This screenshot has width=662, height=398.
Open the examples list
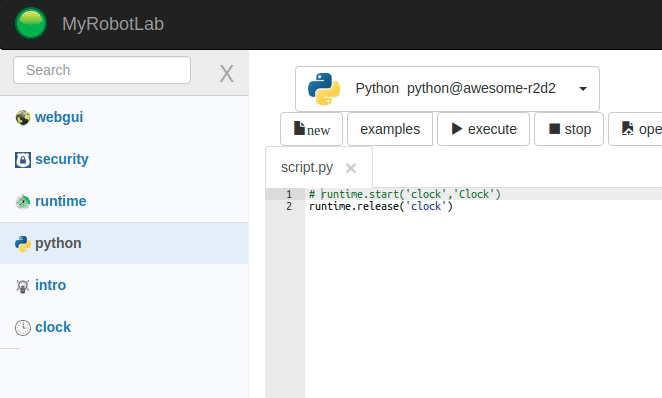tap(390, 129)
